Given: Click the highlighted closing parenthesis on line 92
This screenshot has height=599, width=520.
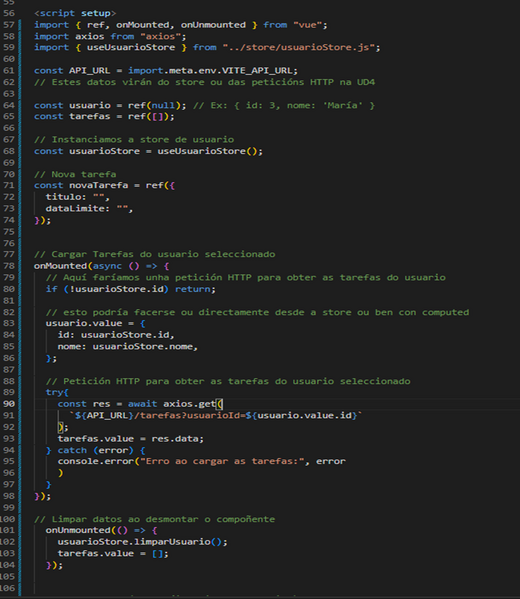Looking at the screenshot, I should point(60,427).
